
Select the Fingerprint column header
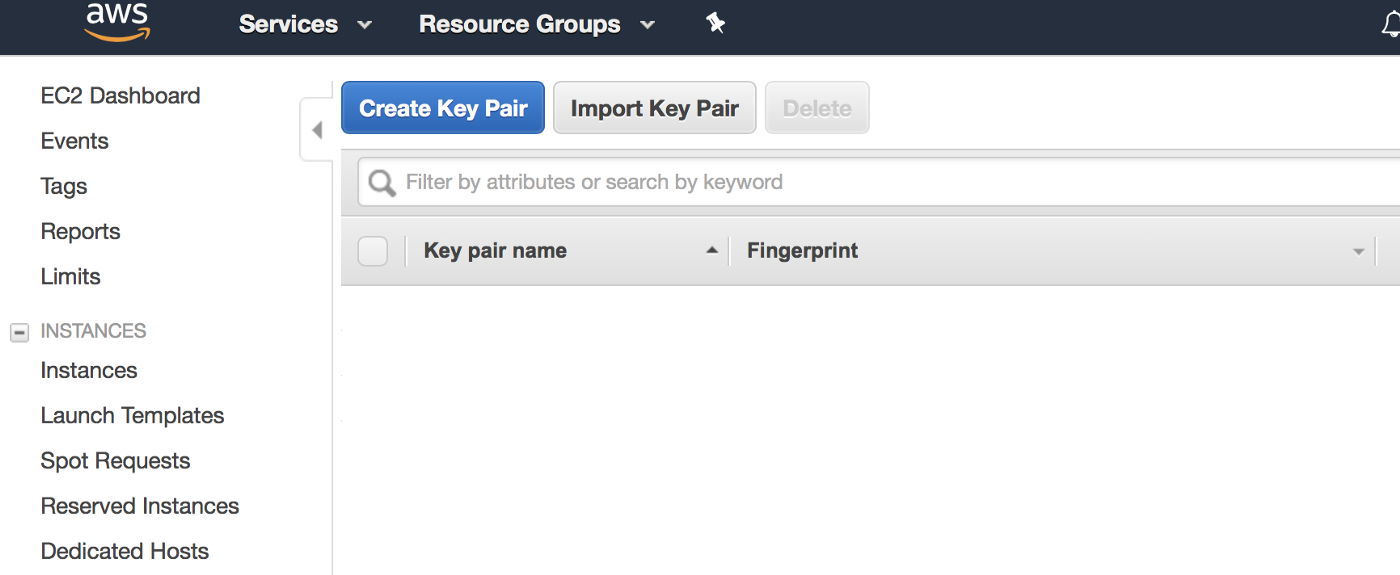click(x=802, y=251)
